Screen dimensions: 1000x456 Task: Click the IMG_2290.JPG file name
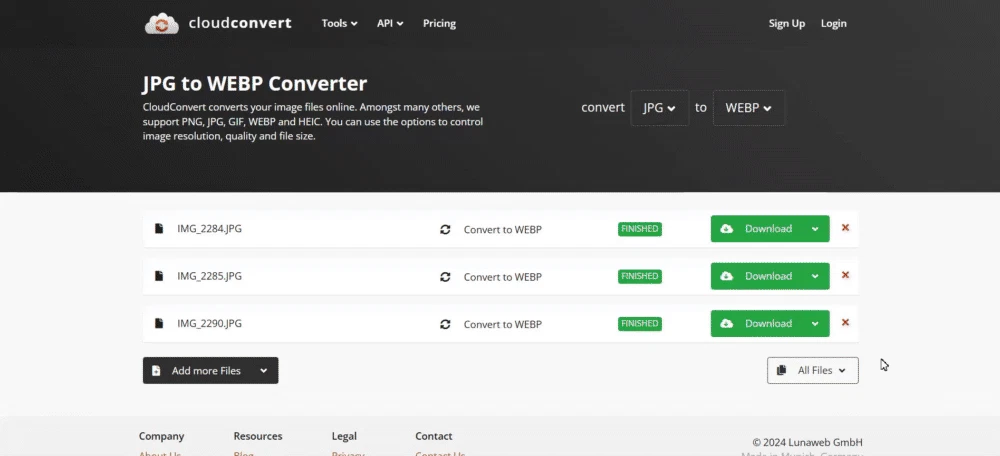[x=209, y=323]
